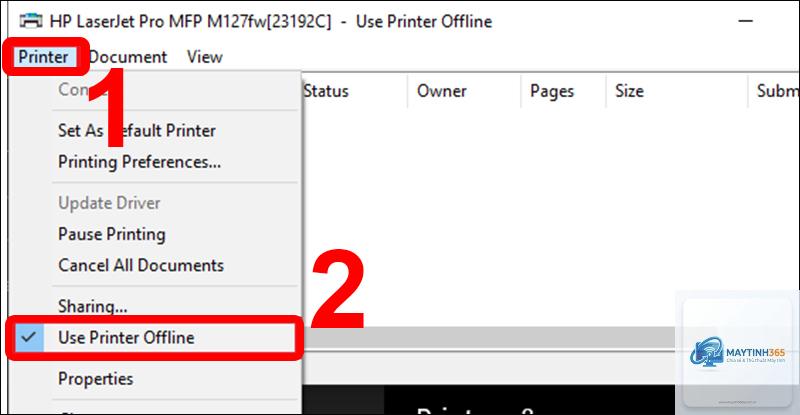Choose Pause Printing from menu
800x415 pixels.
(x=112, y=234)
